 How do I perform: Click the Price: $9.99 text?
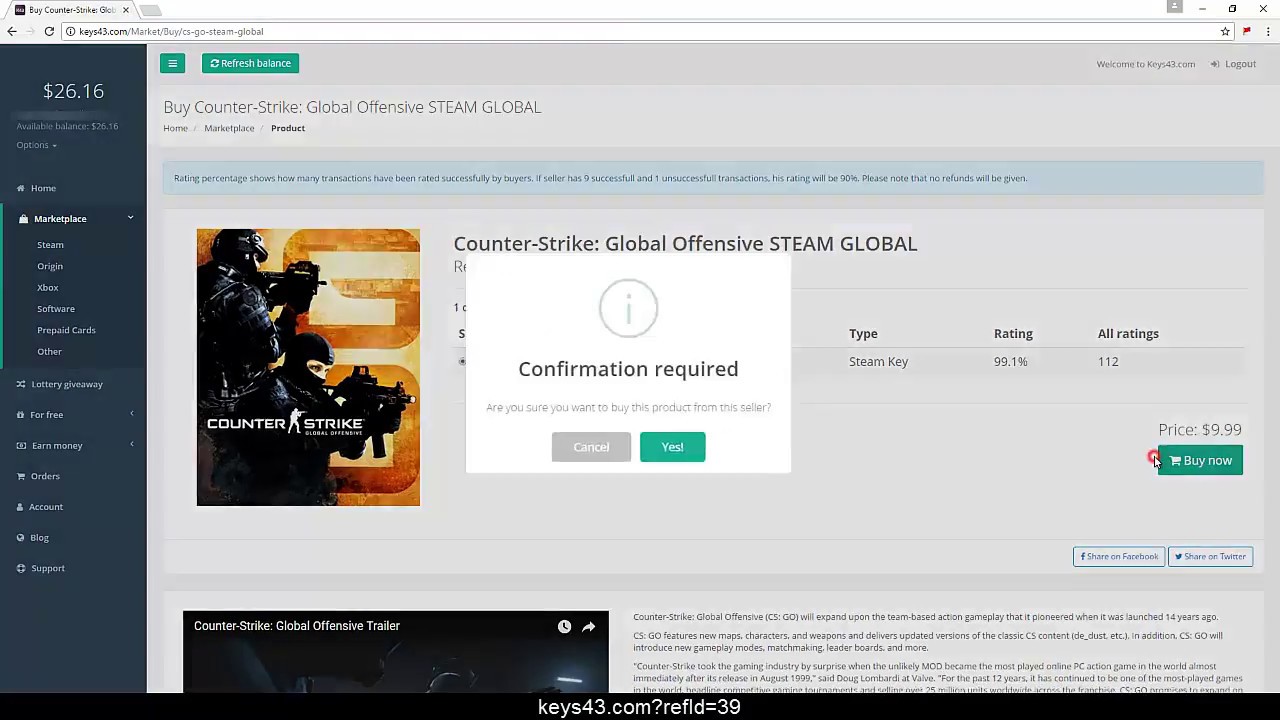[x=1200, y=430]
